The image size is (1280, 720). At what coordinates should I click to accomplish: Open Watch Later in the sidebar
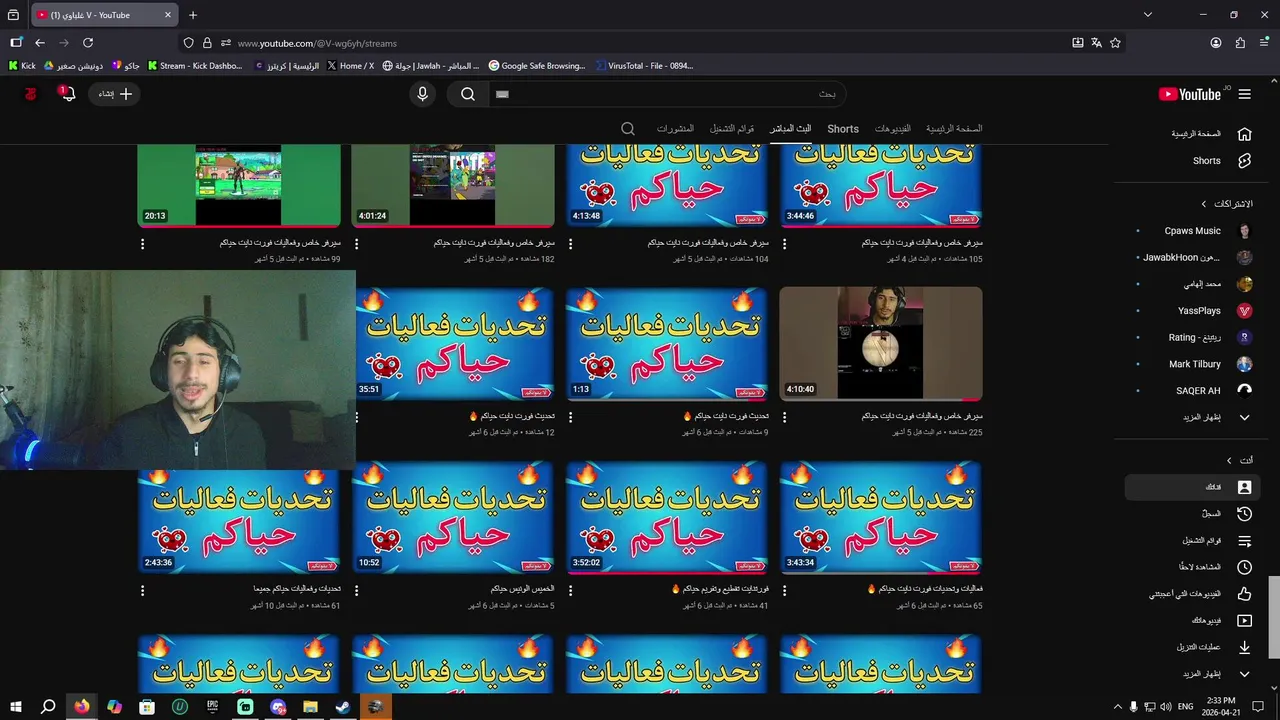[x=1194, y=567]
